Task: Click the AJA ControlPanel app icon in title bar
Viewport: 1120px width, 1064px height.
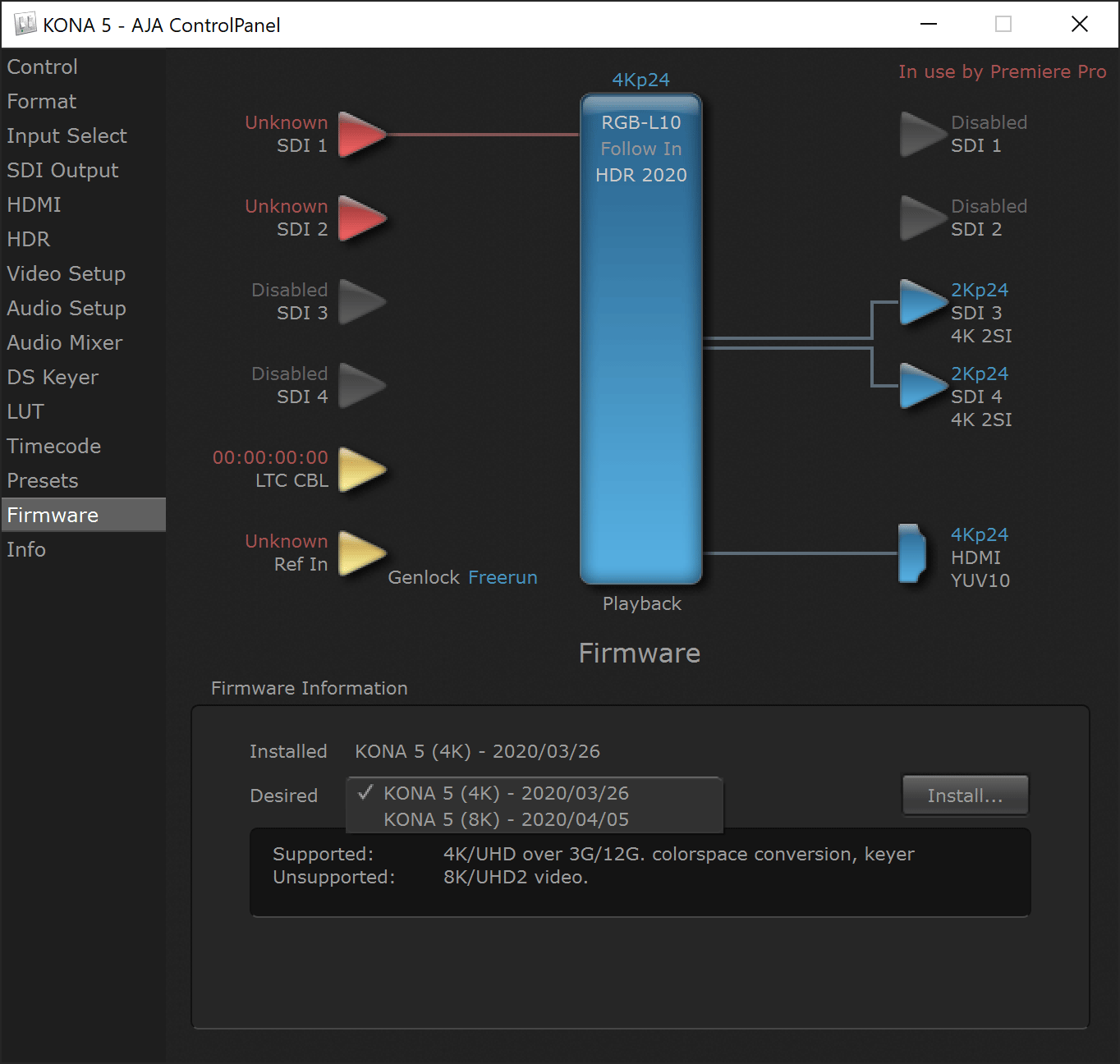Action: tap(25, 25)
